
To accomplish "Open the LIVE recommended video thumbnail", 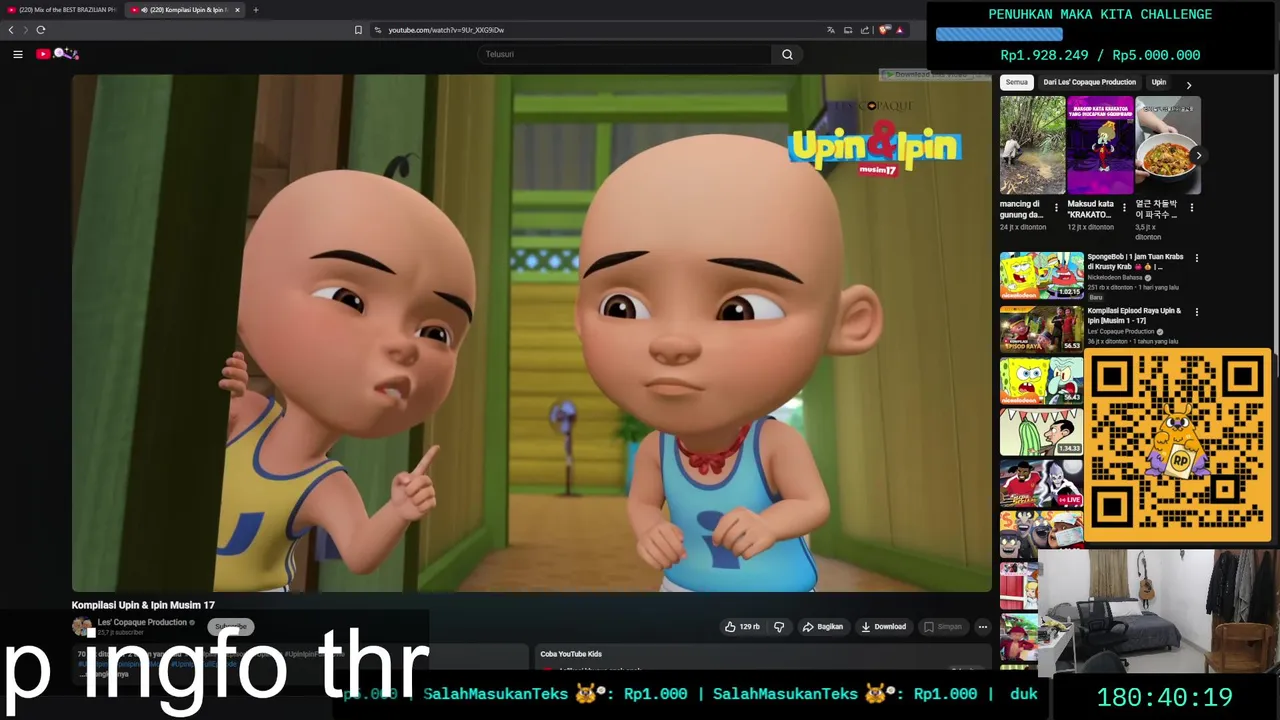I will 1041,484.
